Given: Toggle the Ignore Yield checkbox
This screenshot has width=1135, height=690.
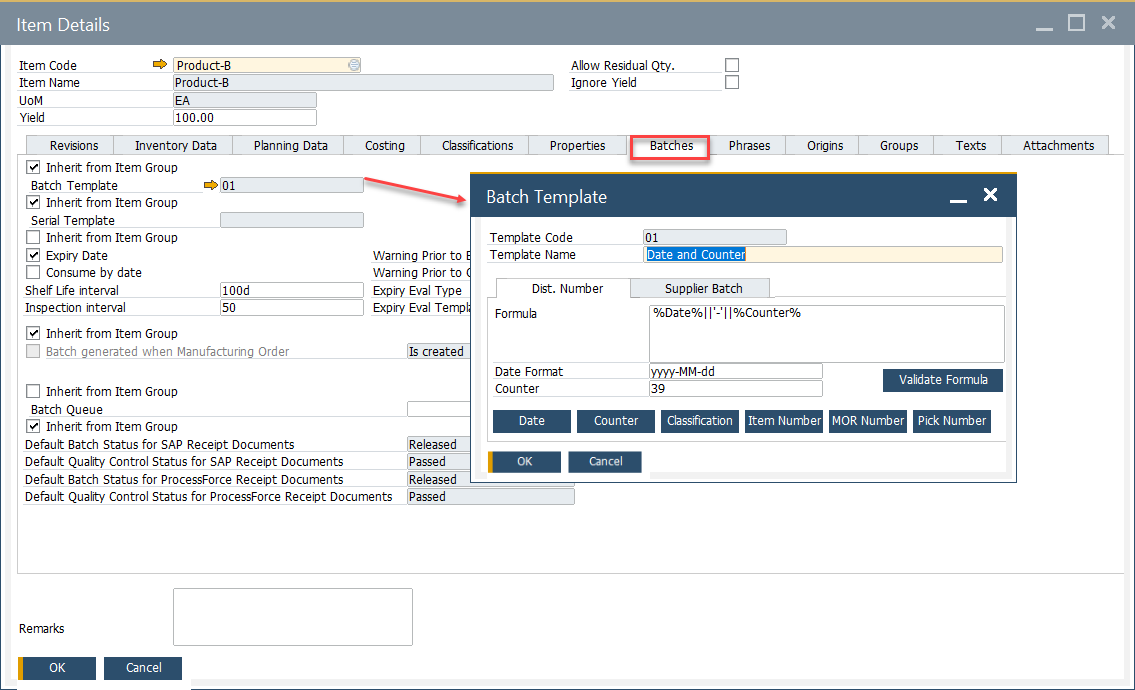Looking at the screenshot, I should tap(732, 81).
